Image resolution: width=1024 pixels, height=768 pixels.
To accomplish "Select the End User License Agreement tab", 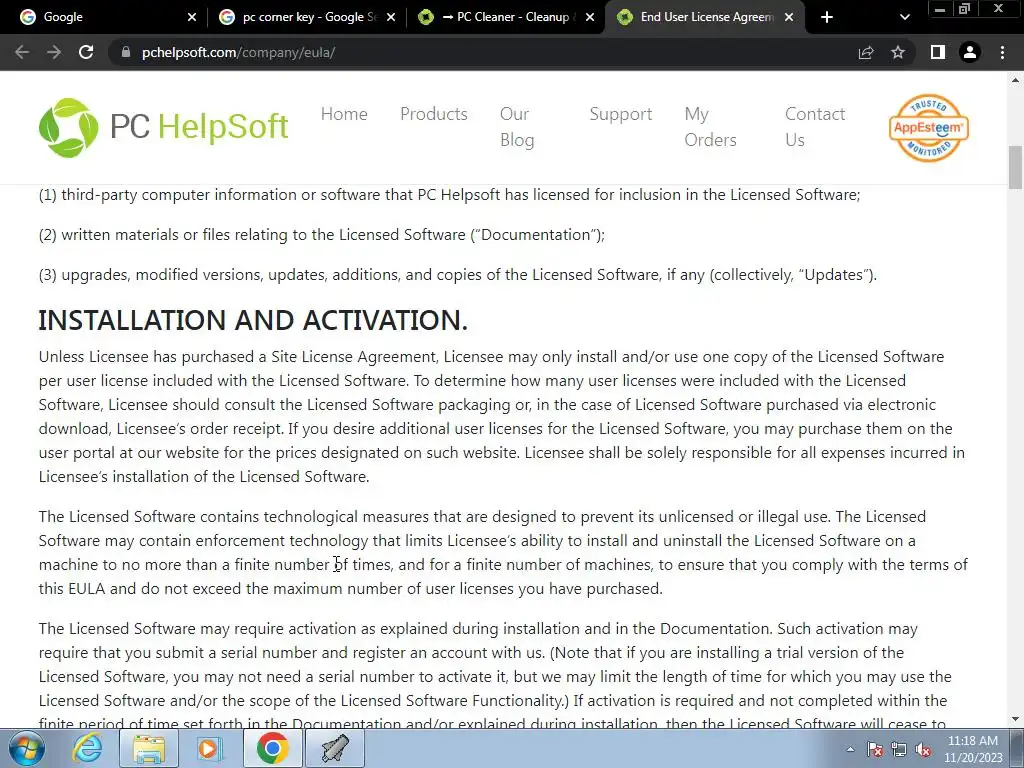I will click(707, 17).
